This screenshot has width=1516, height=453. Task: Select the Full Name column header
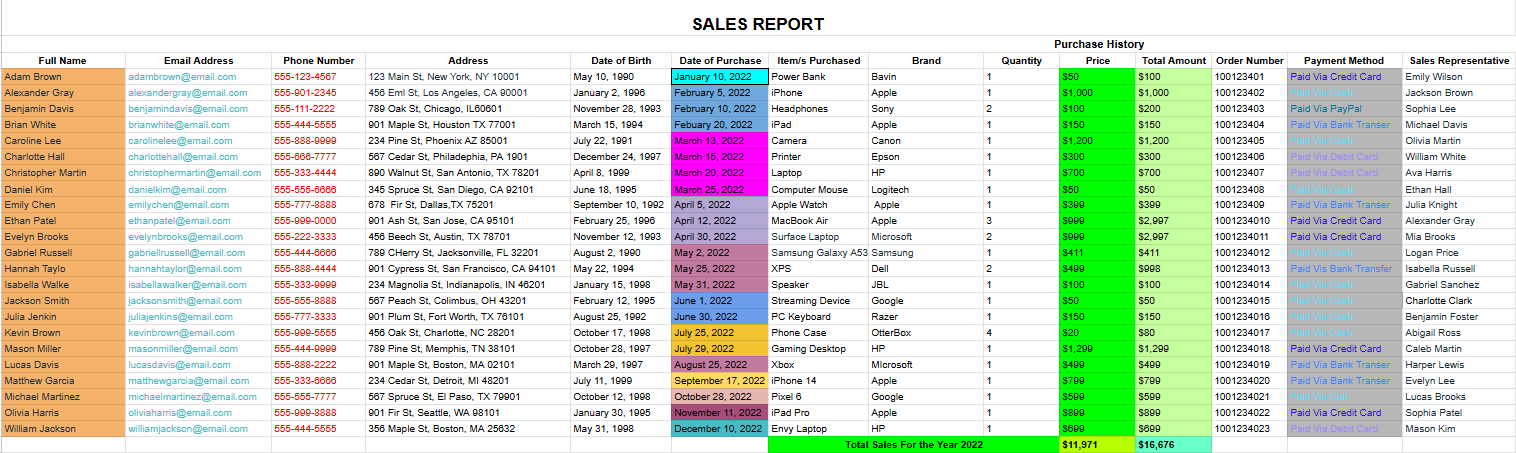coord(63,61)
